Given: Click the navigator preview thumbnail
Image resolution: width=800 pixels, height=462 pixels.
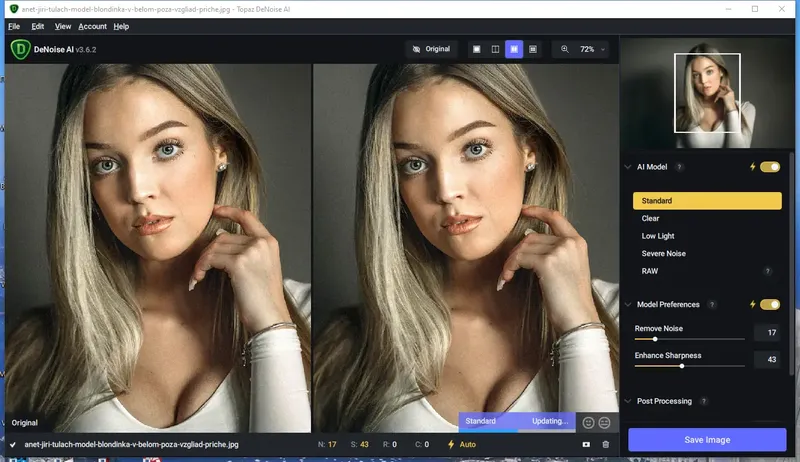Looking at the screenshot, I should pos(707,93).
